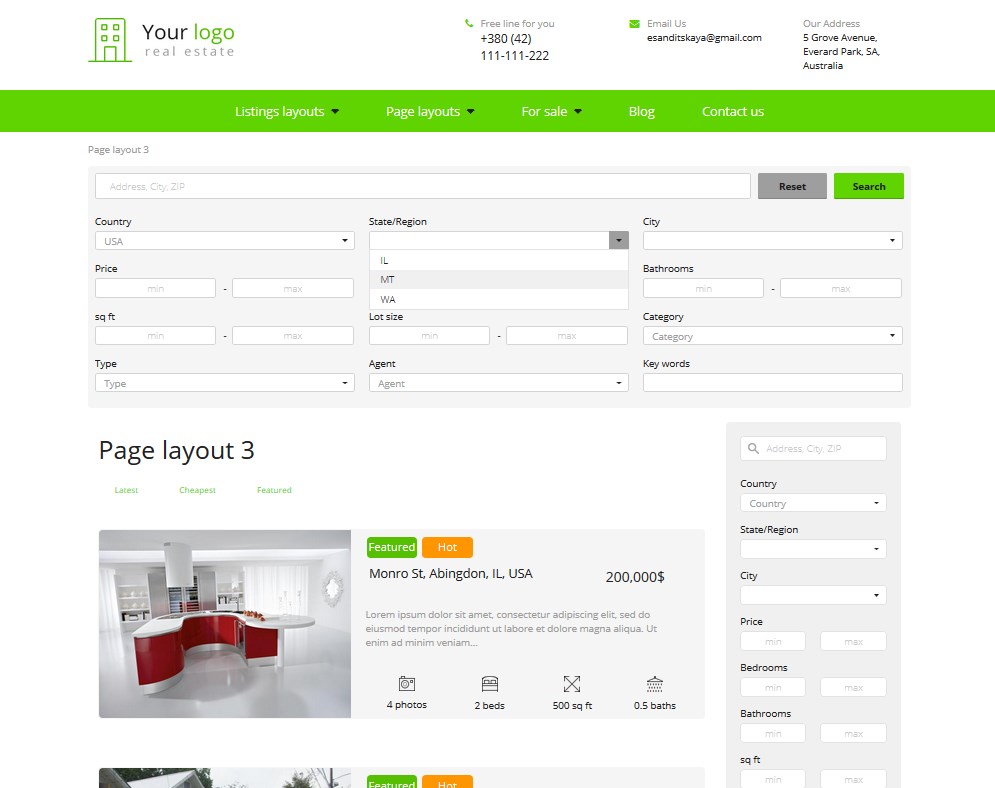Sort listings by Cheapest
The image size is (995, 788).
point(197,490)
